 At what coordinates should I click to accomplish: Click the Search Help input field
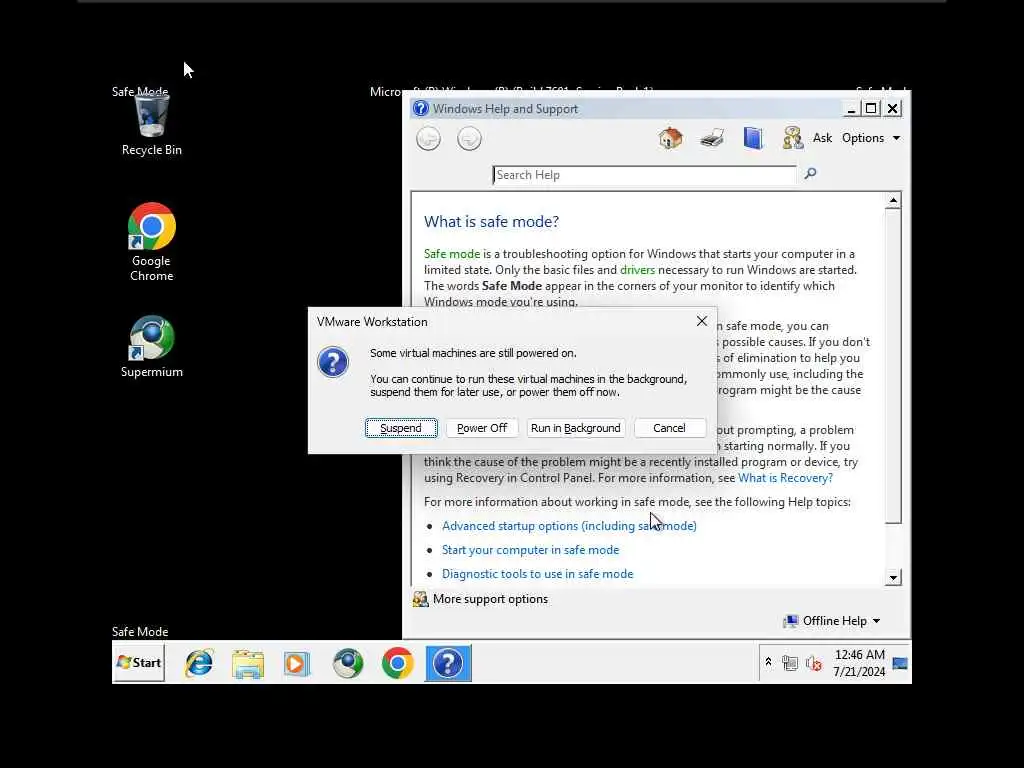coord(644,175)
